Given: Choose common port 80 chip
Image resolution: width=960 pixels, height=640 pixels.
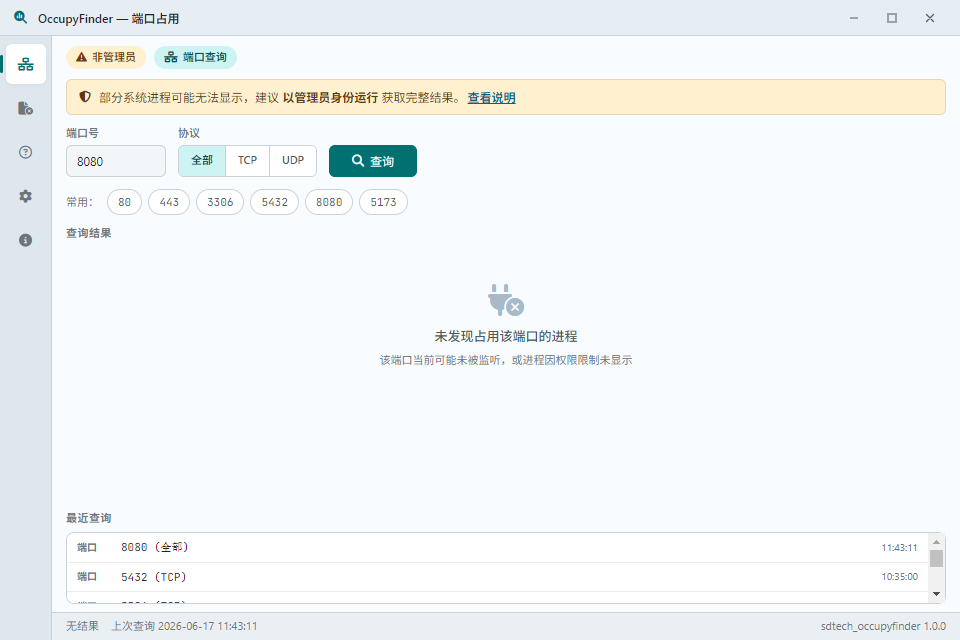Looking at the screenshot, I should pos(124,202).
